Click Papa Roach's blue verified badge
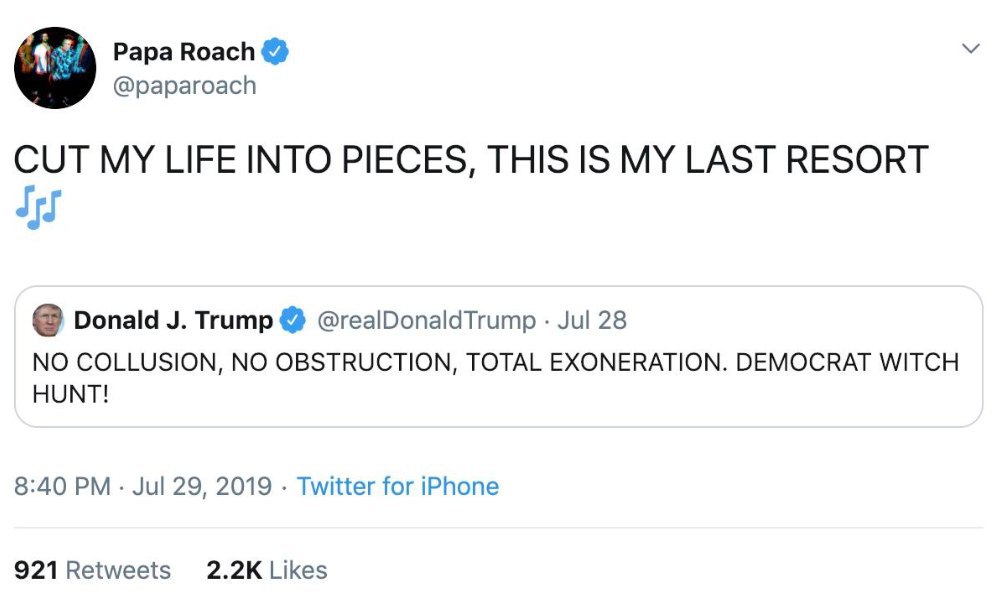This screenshot has width=996, height=602. click(x=274, y=52)
